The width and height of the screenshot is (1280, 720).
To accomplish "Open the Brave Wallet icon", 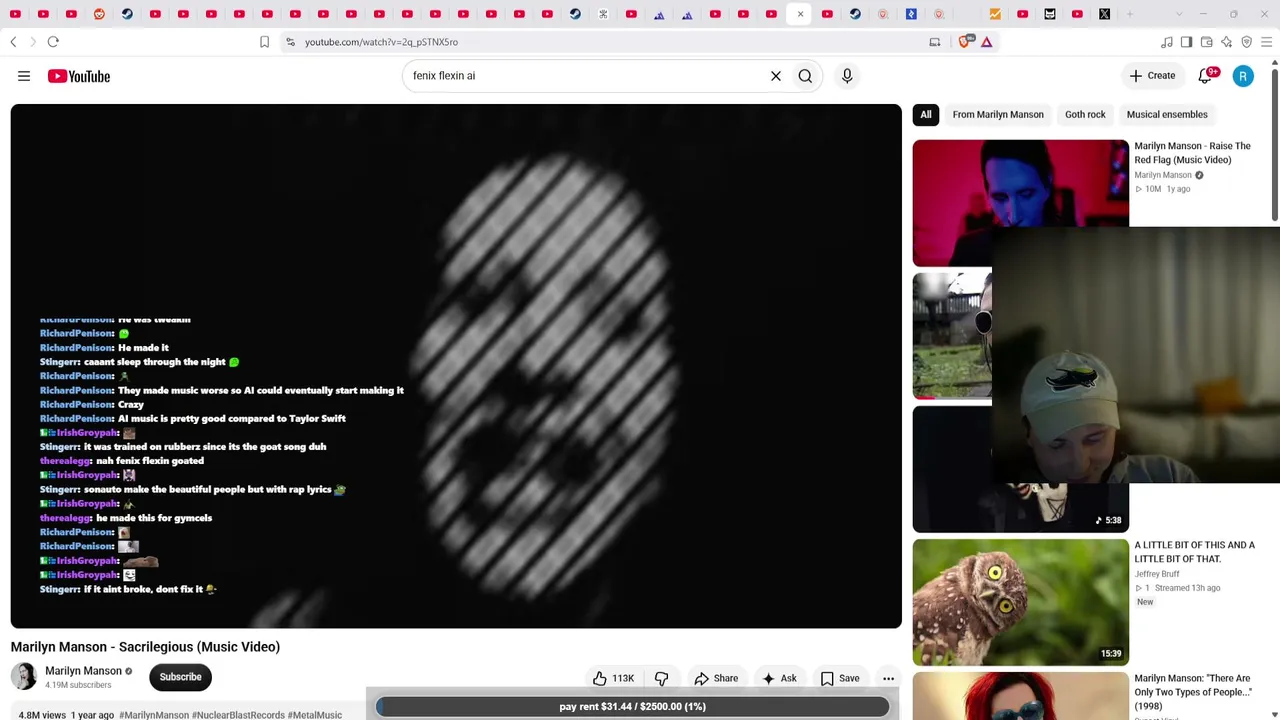I will point(1206,42).
